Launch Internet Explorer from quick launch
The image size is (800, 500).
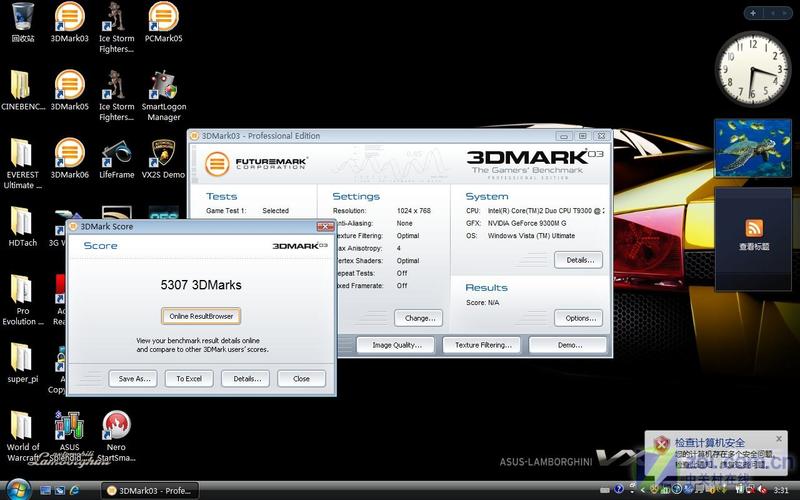coord(74,490)
